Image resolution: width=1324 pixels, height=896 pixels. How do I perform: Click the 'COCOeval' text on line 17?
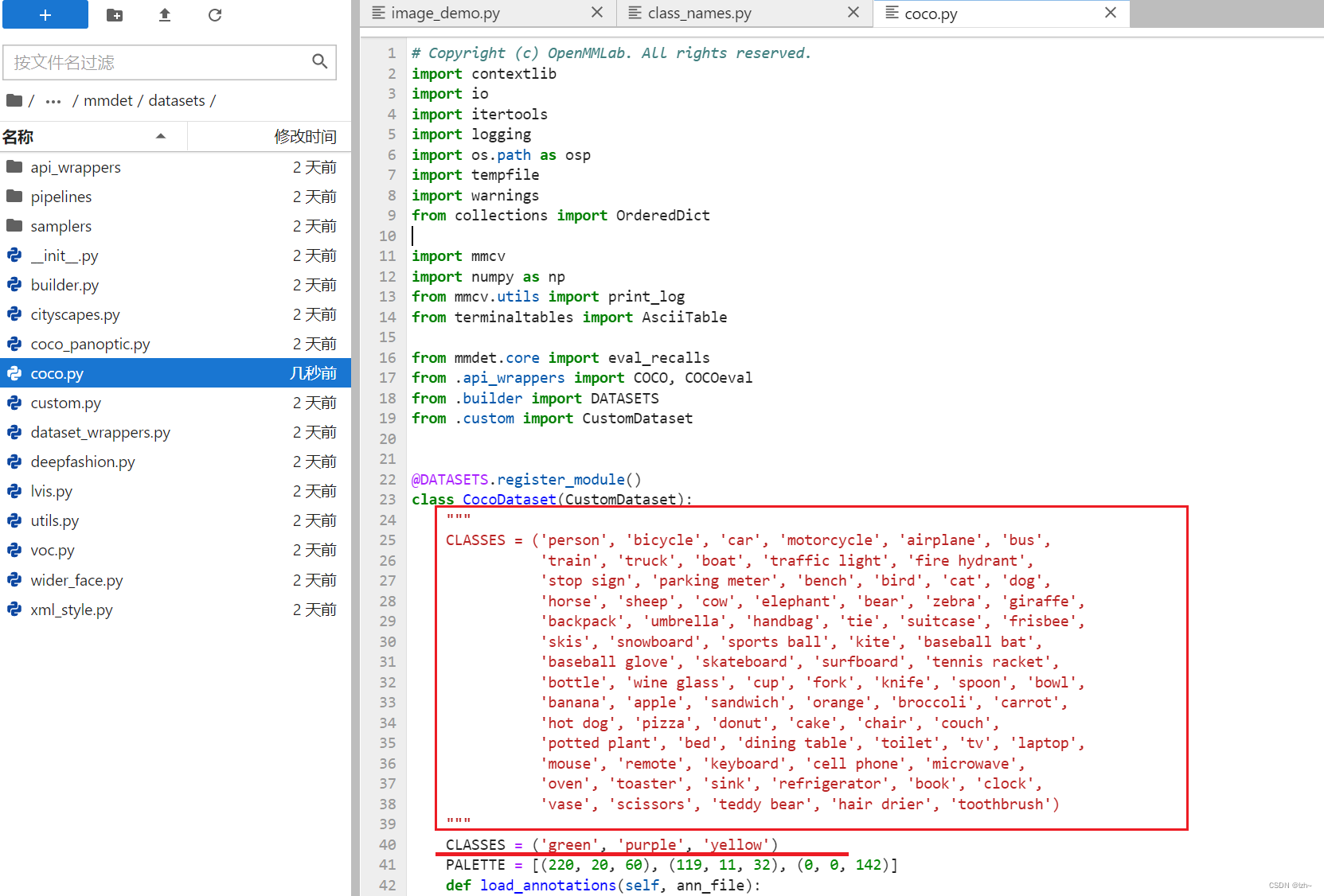click(x=719, y=378)
